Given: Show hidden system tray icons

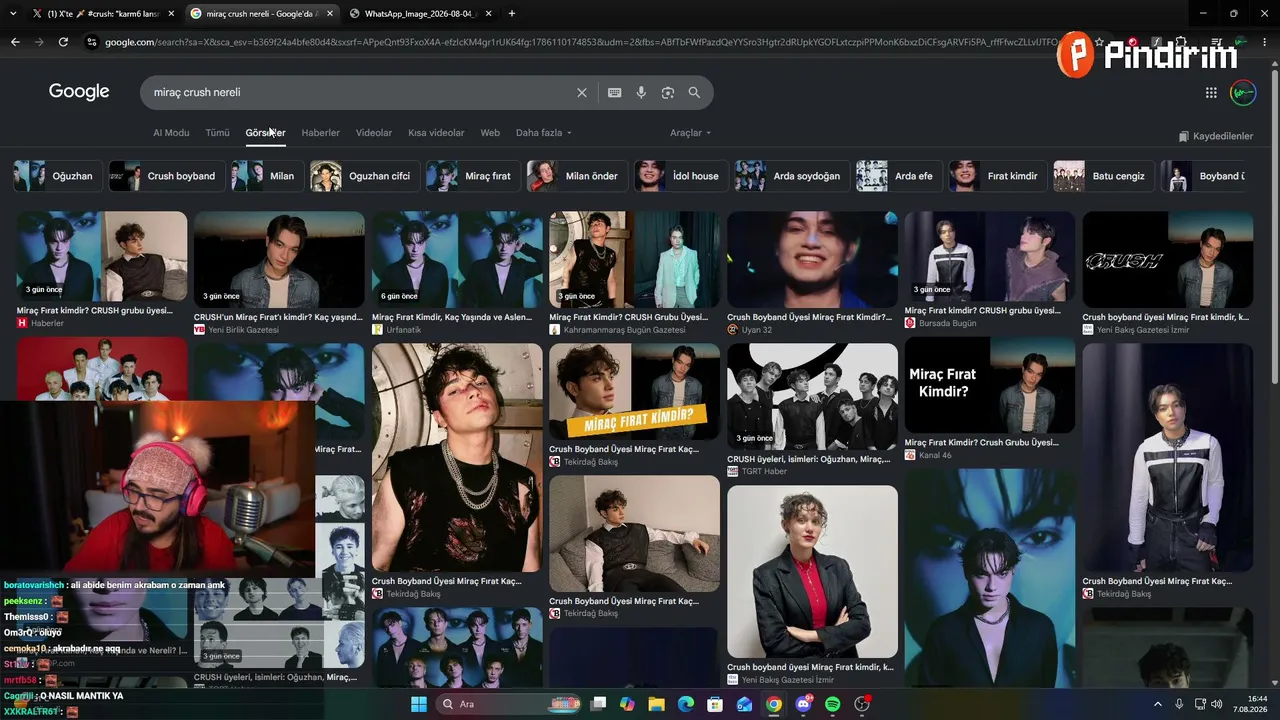Looking at the screenshot, I should [x=1158, y=704].
